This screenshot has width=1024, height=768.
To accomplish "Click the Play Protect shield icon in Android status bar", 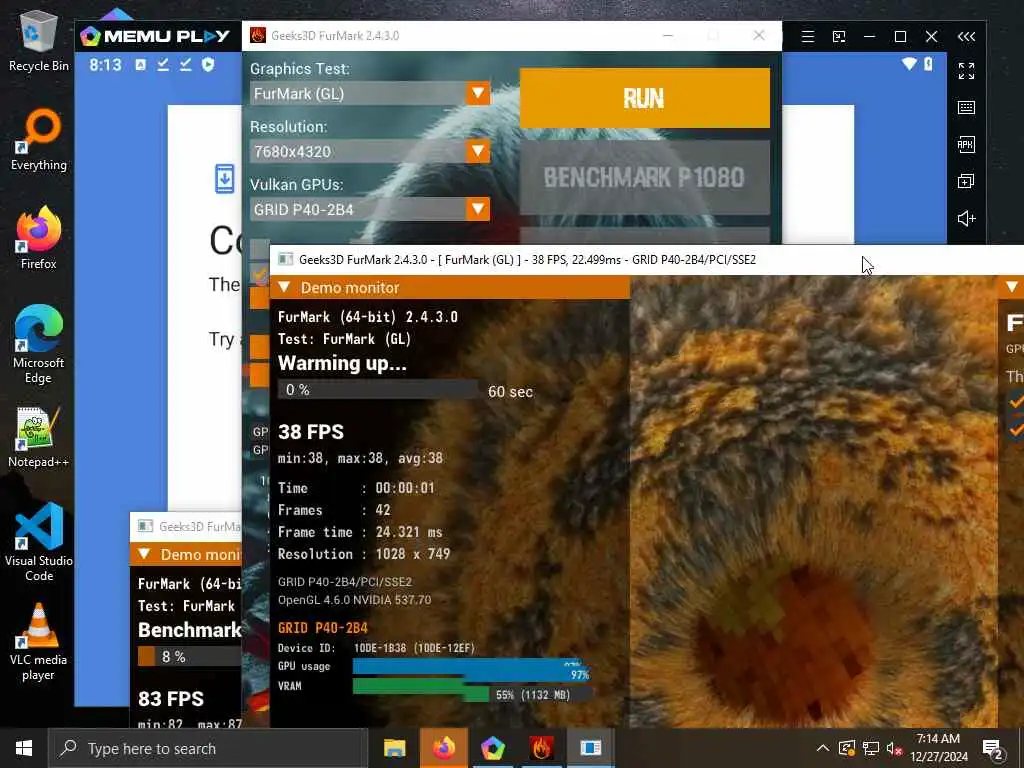I will [x=208, y=65].
